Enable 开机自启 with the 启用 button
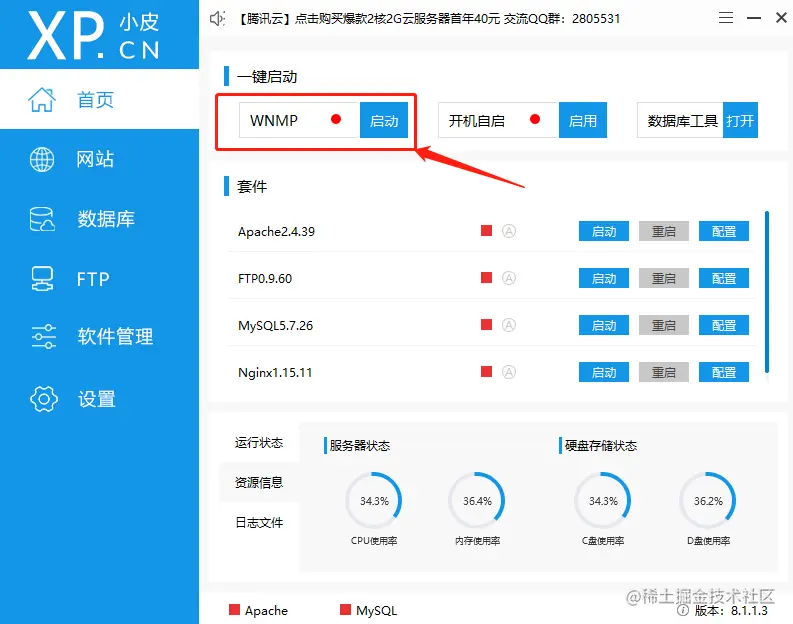The width and height of the screenshot is (793, 624). tap(583, 120)
